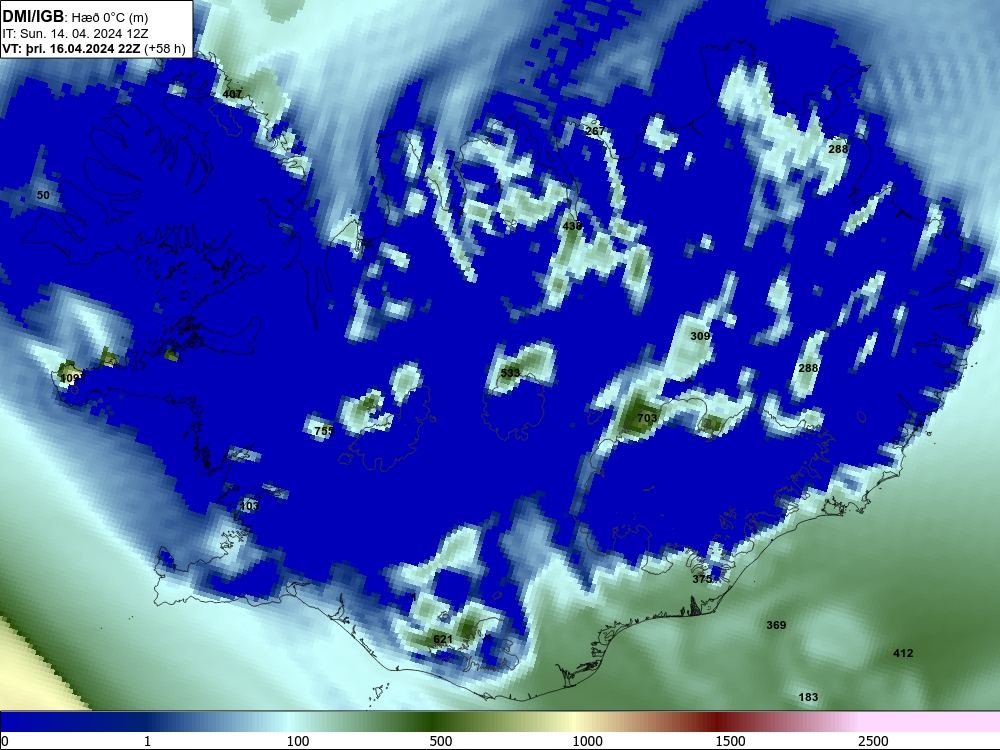
Task: Click the "1000" label on the color scale
Action: 587,741
